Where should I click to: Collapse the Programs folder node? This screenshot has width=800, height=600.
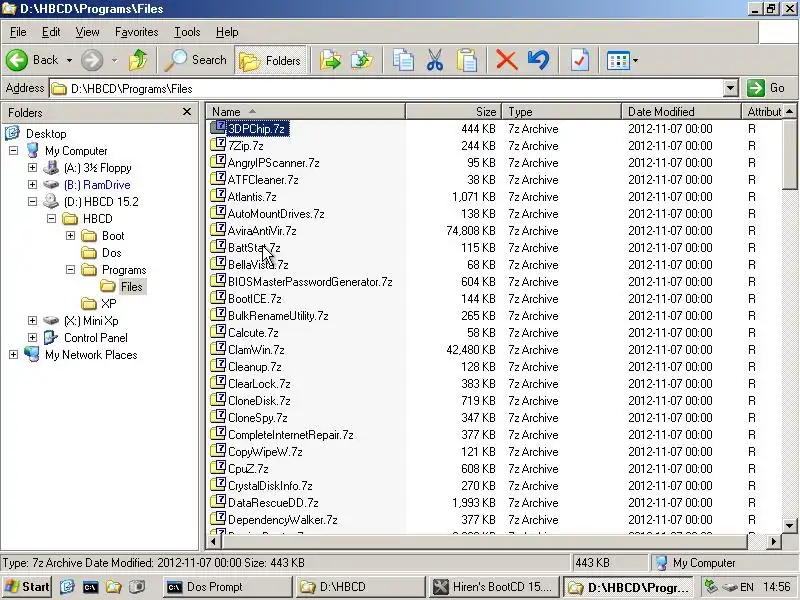(x=70, y=269)
